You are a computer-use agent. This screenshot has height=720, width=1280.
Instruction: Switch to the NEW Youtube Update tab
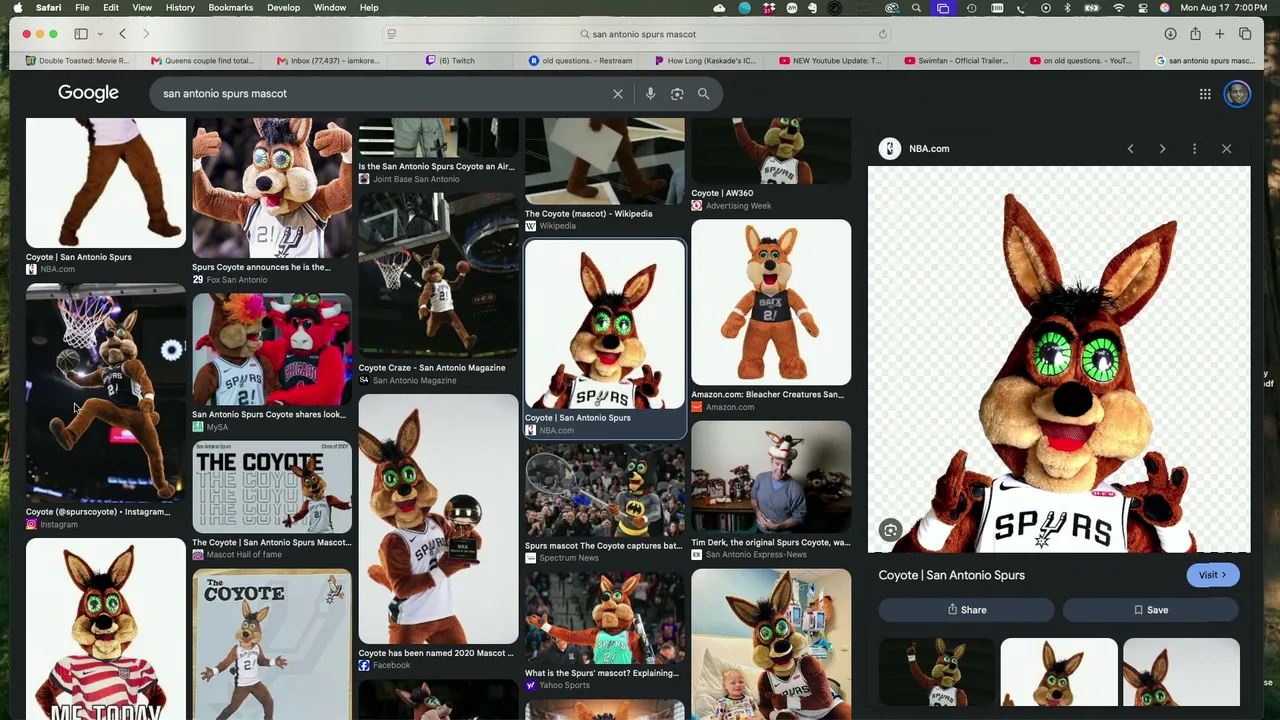(830, 61)
